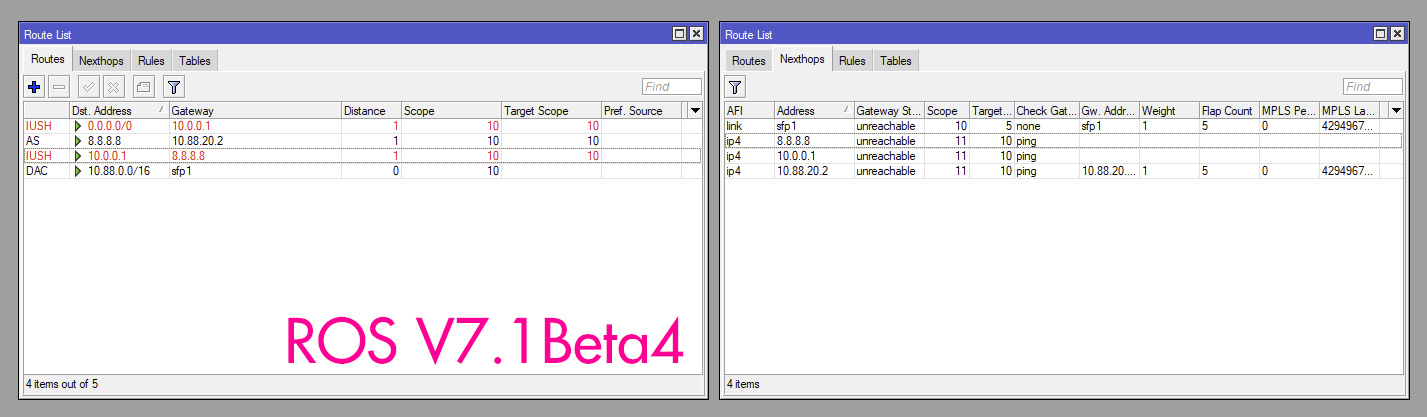The image size is (1427, 417).
Task: Sort nexthops by AFI column header
Action: [749, 110]
